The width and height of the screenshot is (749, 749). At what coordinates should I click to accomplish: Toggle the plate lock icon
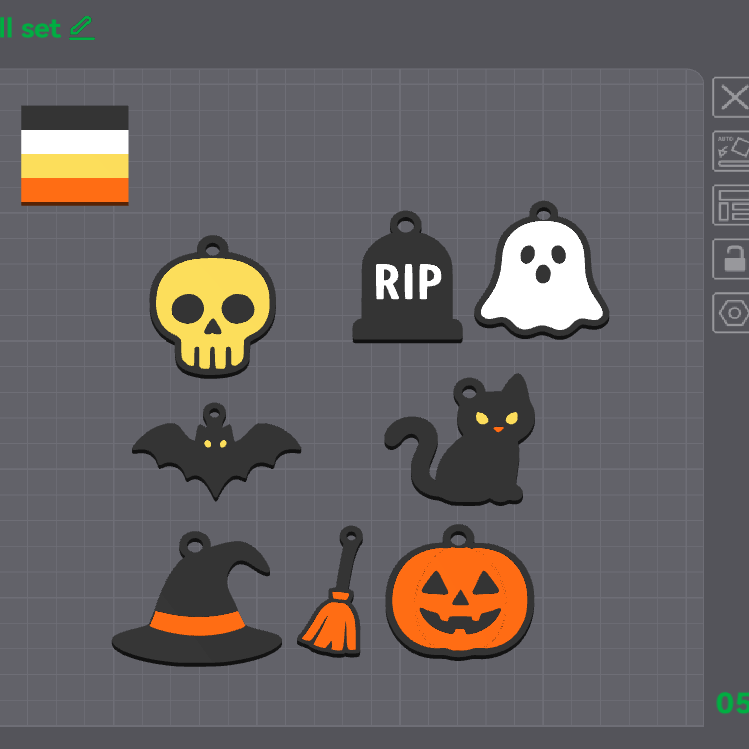pyautogui.click(x=733, y=259)
